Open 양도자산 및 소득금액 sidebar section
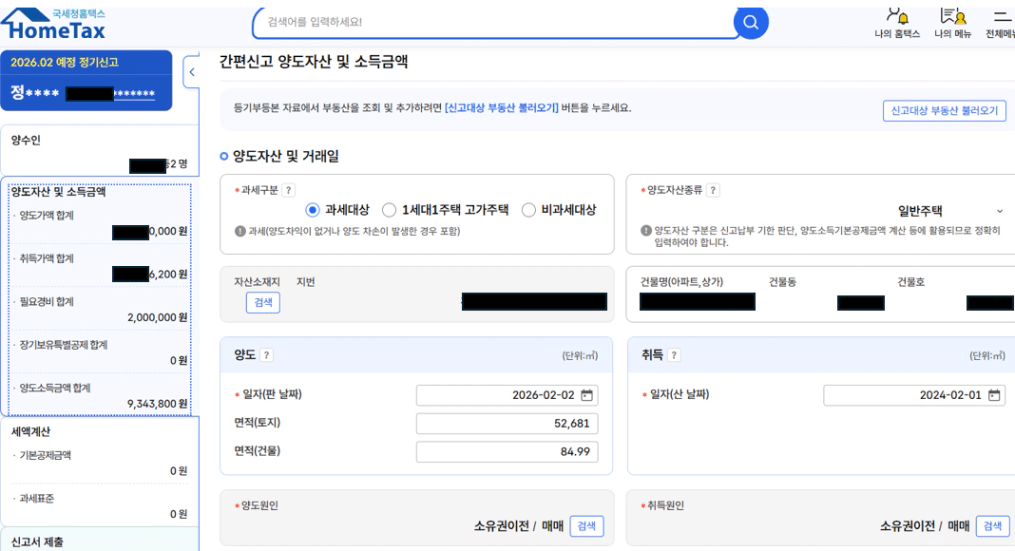Screen dimensions: 1015x551 pyautogui.click(x=58, y=191)
